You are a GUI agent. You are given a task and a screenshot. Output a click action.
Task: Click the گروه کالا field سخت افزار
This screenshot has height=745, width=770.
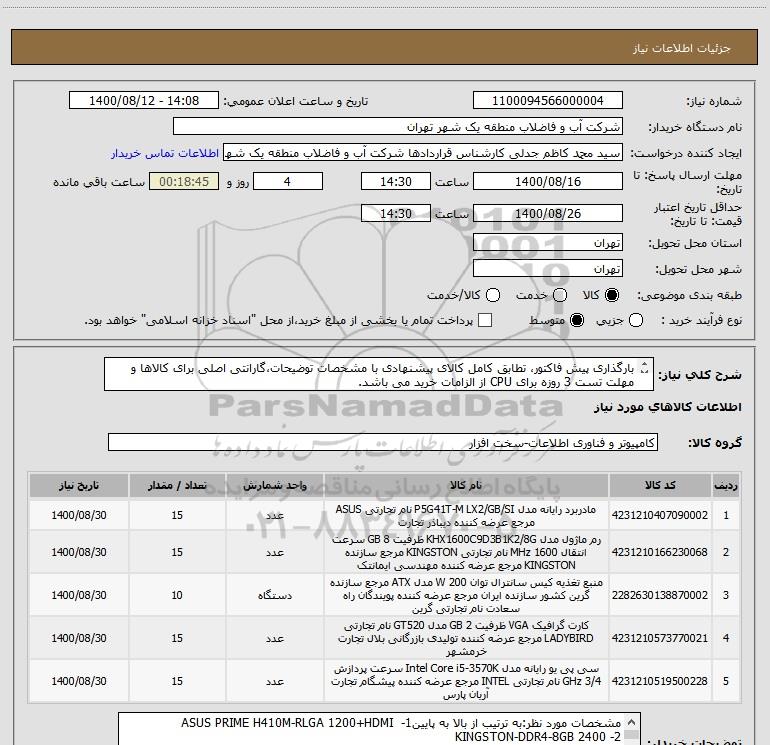tap(383, 442)
